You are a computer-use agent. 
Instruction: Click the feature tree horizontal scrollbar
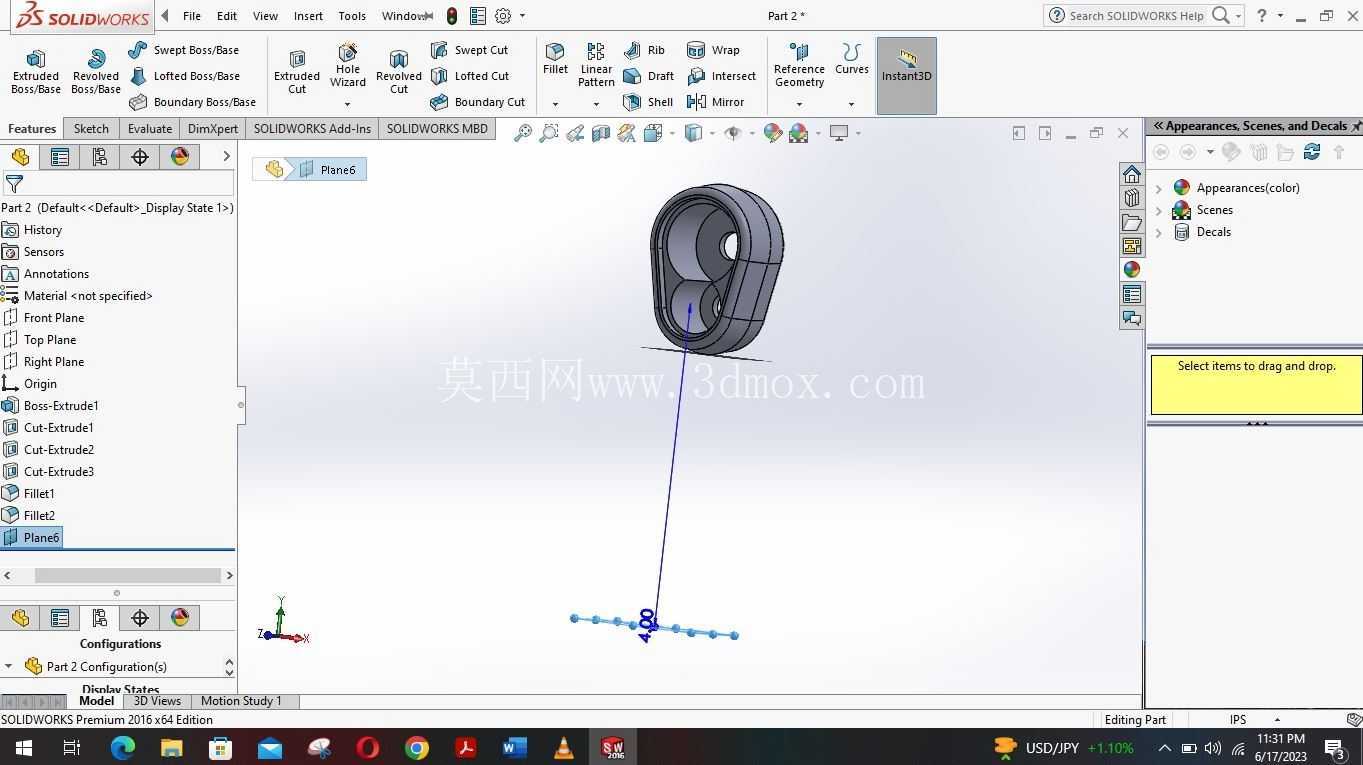128,575
